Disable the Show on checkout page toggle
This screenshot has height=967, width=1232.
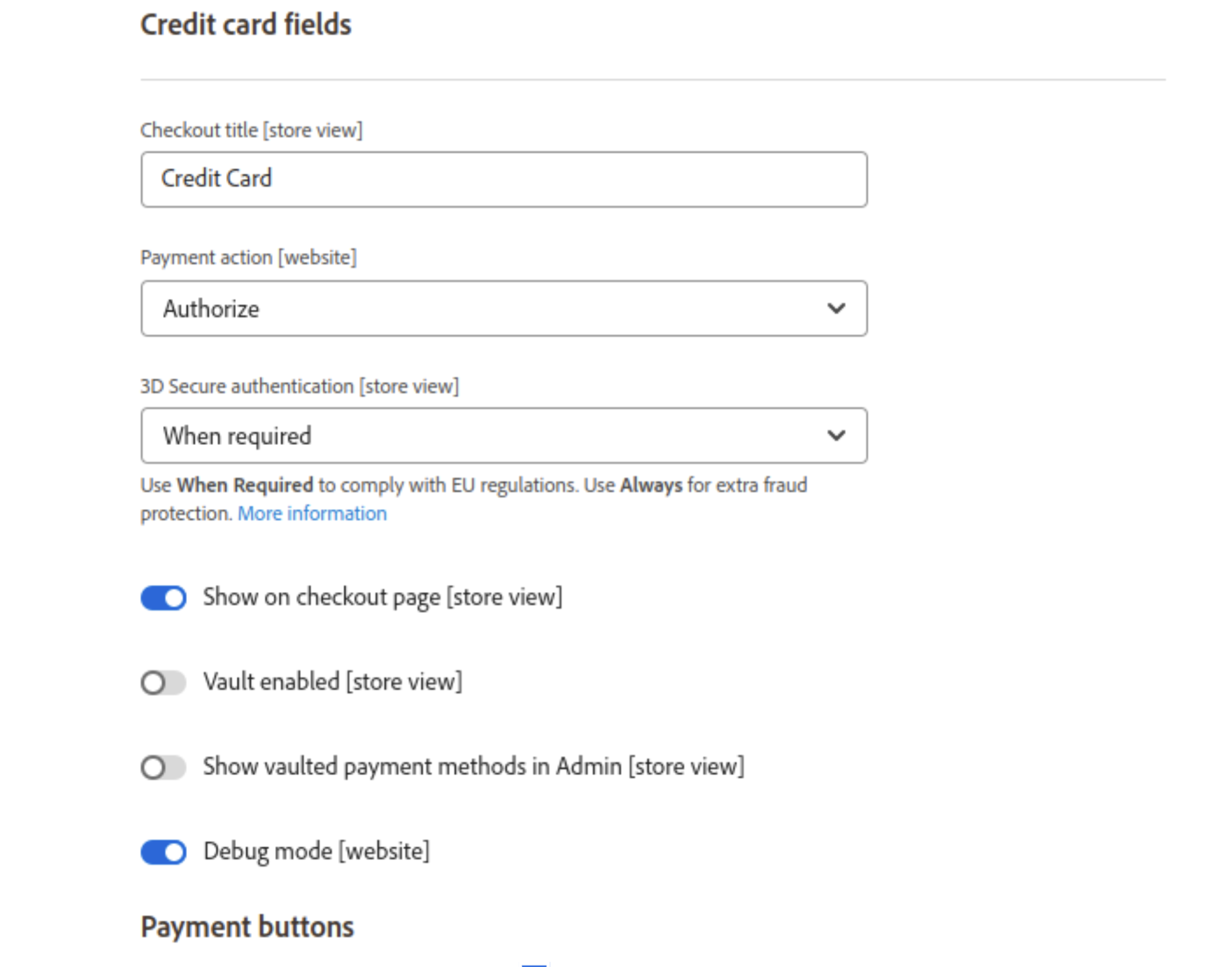click(164, 597)
